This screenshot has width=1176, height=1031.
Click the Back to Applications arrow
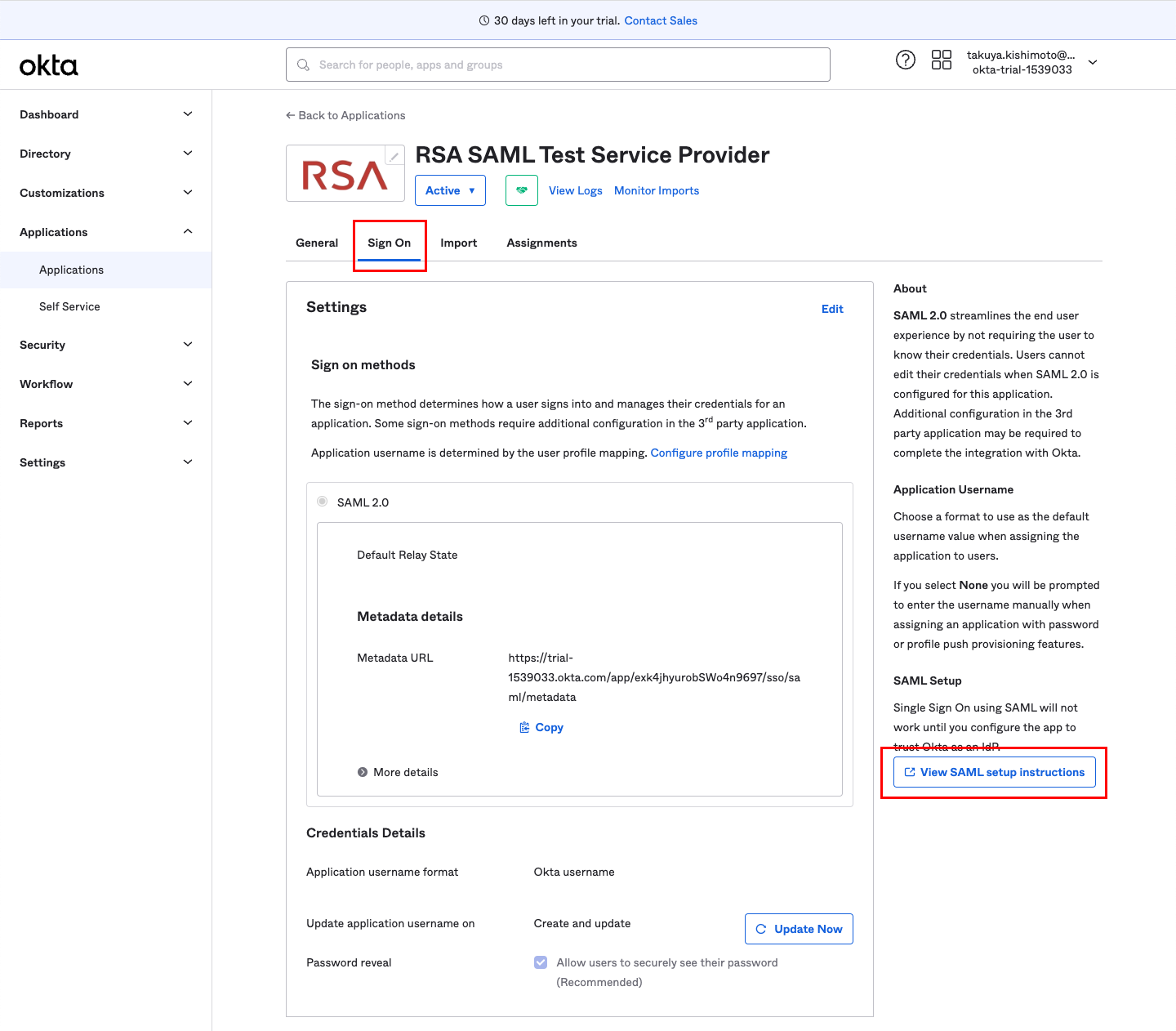pyautogui.click(x=291, y=115)
